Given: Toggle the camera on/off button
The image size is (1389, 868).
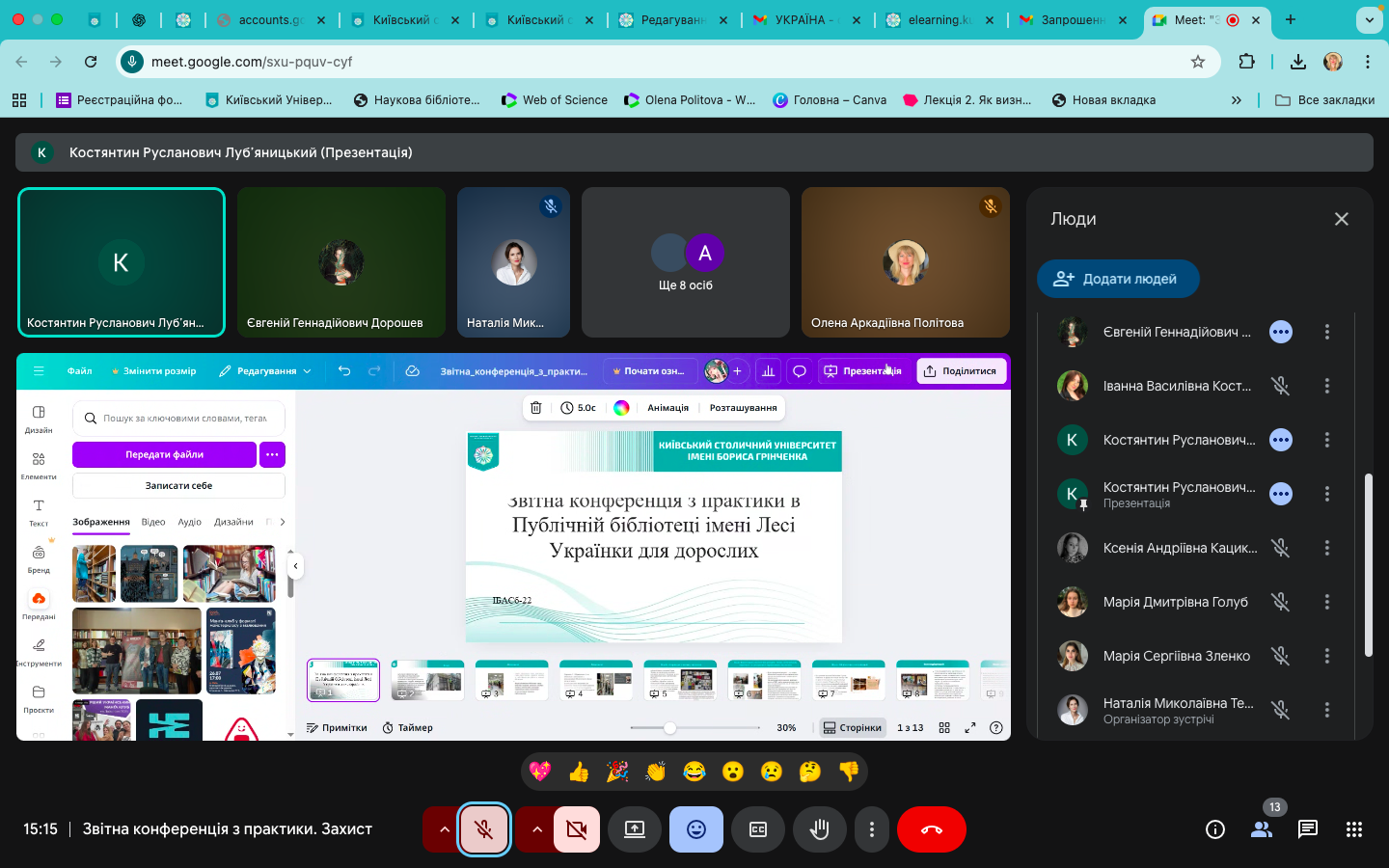Looking at the screenshot, I should click(577, 829).
